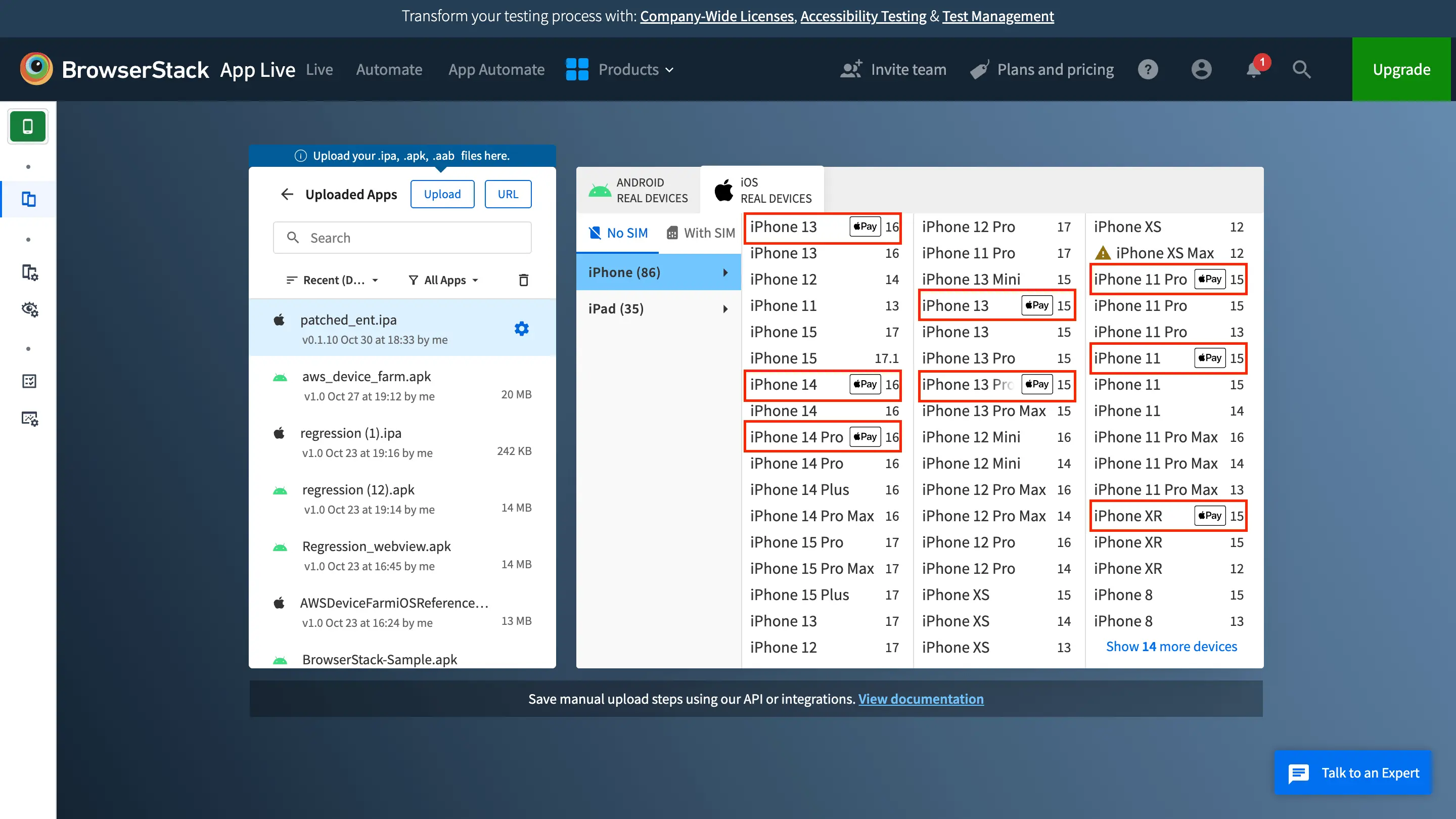Open the account profile icon
The image size is (1456, 819).
point(1201,70)
